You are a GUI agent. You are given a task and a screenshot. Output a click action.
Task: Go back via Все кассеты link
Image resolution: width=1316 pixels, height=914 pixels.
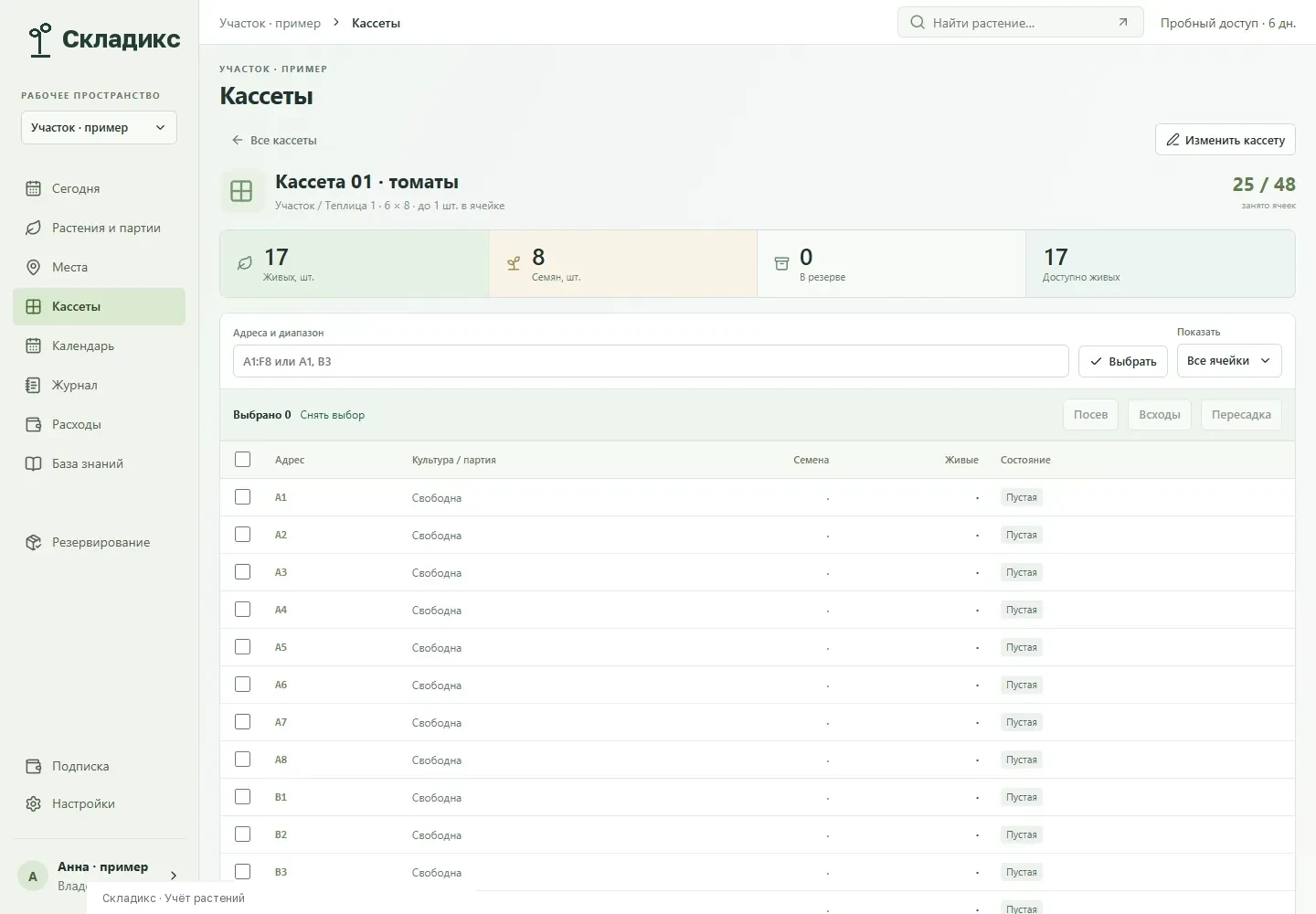click(x=274, y=140)
